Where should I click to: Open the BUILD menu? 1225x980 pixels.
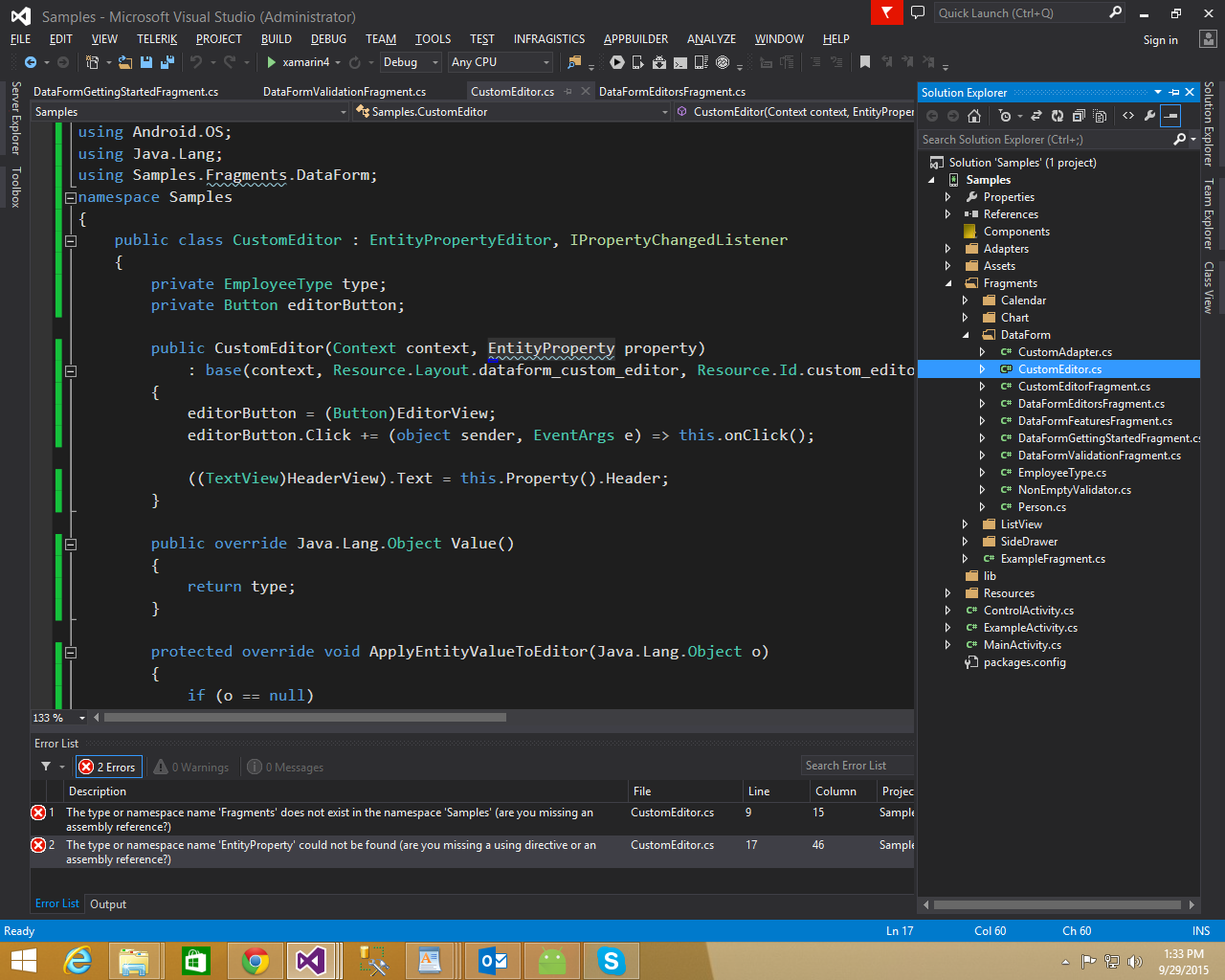pos(276,39)
